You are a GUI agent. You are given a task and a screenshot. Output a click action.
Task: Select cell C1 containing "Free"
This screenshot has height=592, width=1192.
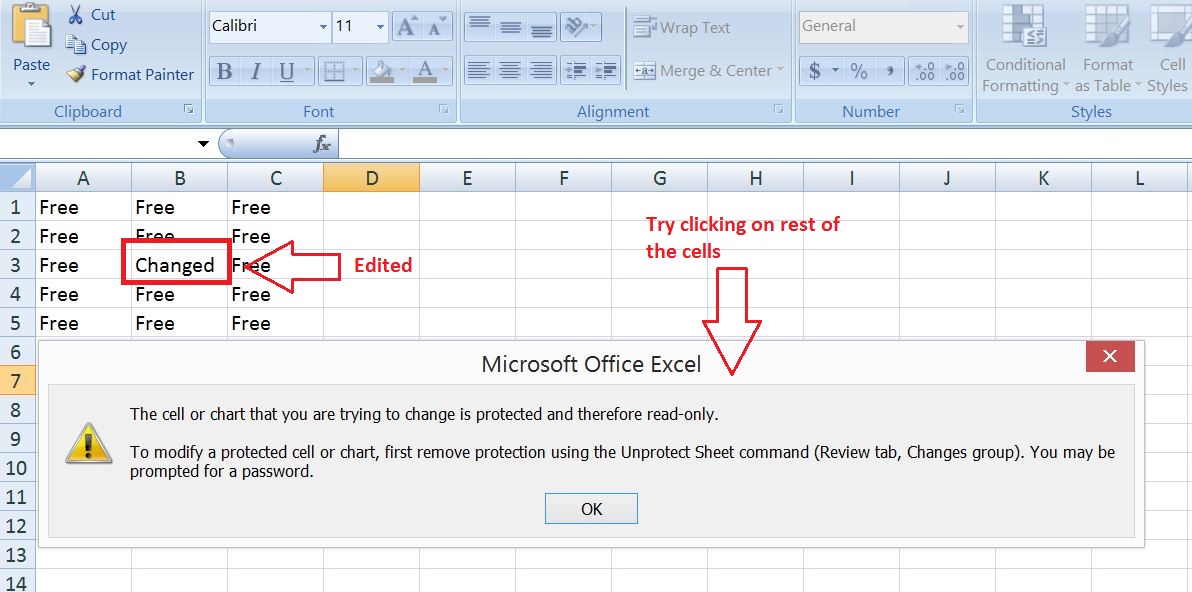tap(275, 207)
